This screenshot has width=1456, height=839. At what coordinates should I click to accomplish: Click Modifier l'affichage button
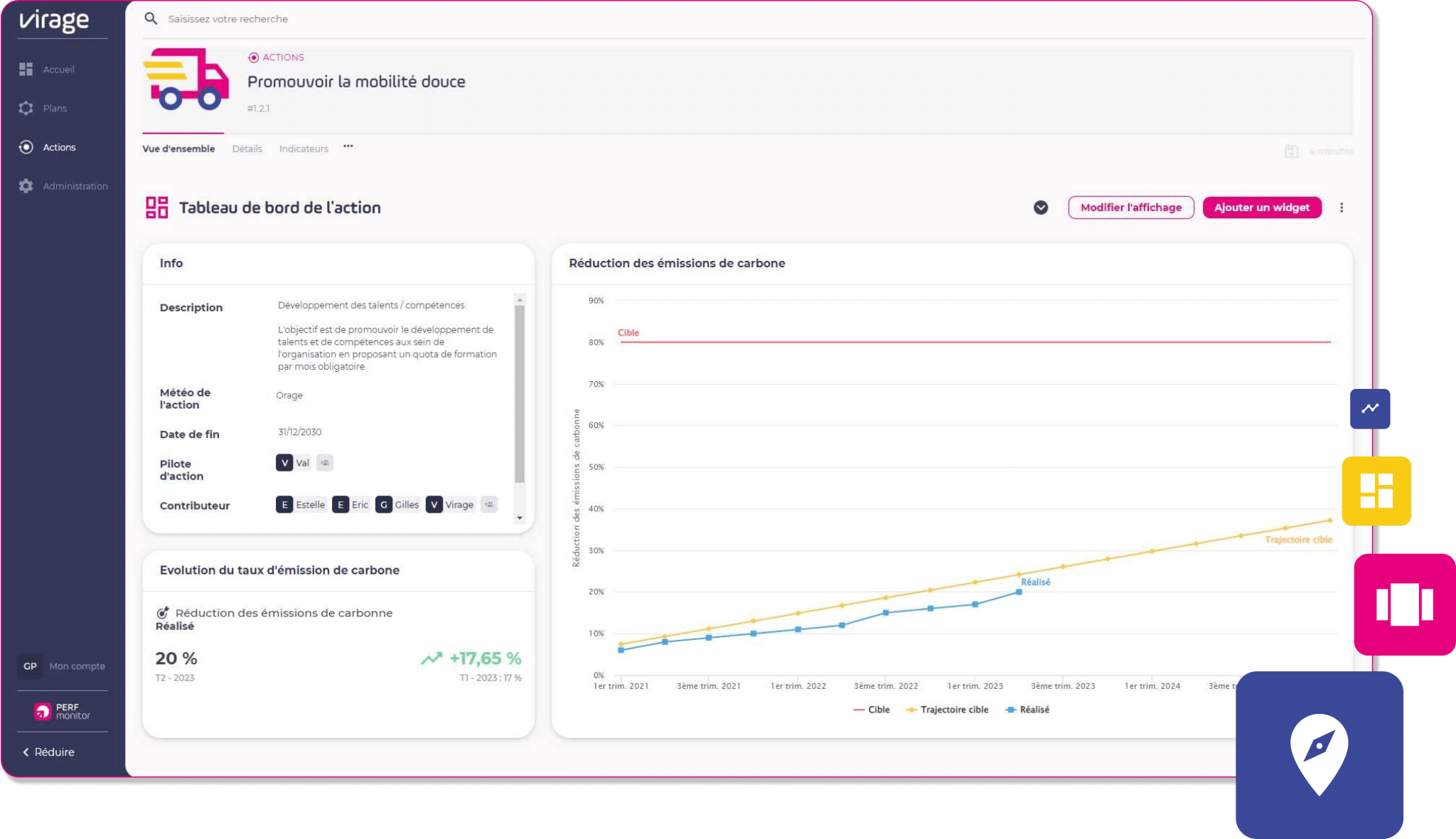[1129, 207]
